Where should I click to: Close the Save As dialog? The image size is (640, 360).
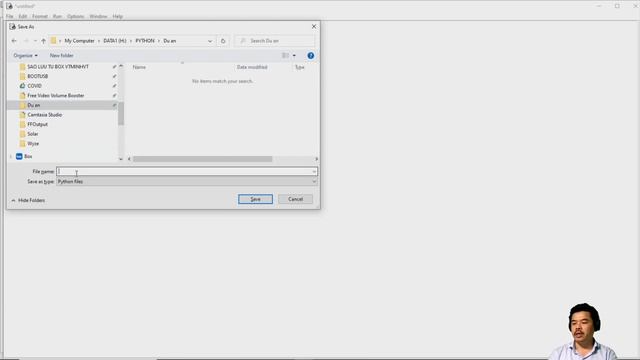pos(314,27)
